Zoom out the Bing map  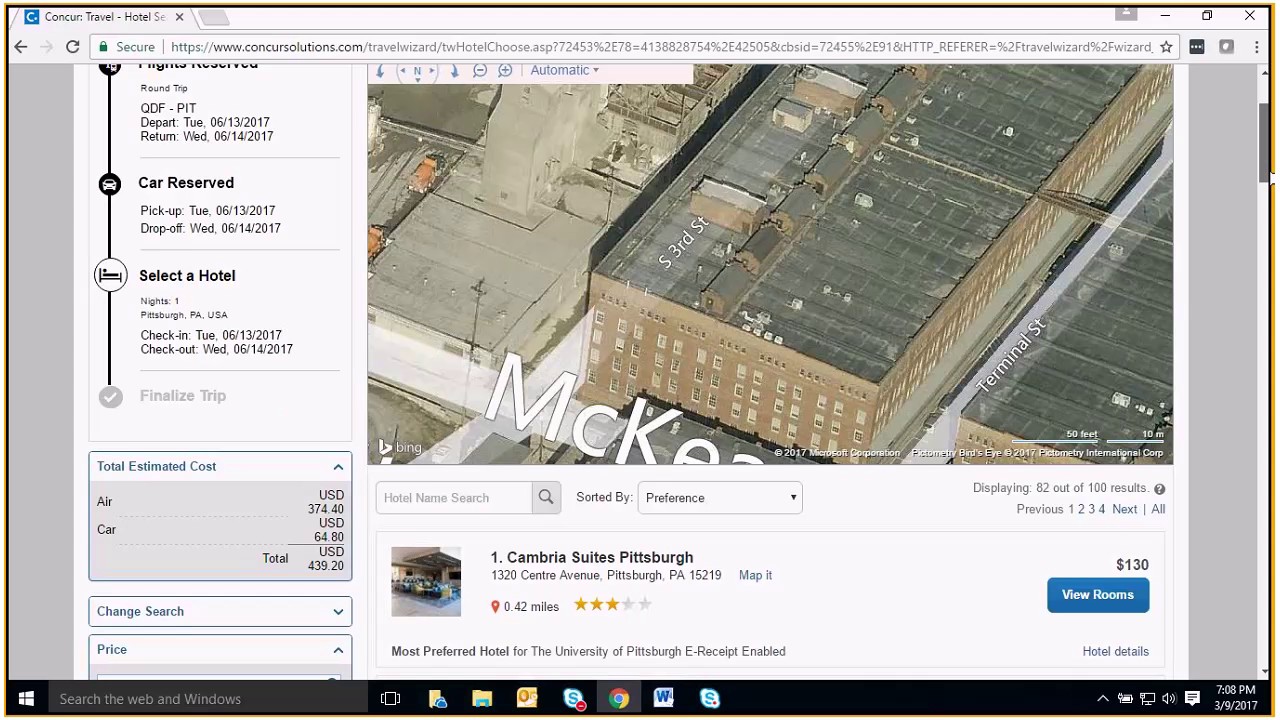(x=480, y=70)
